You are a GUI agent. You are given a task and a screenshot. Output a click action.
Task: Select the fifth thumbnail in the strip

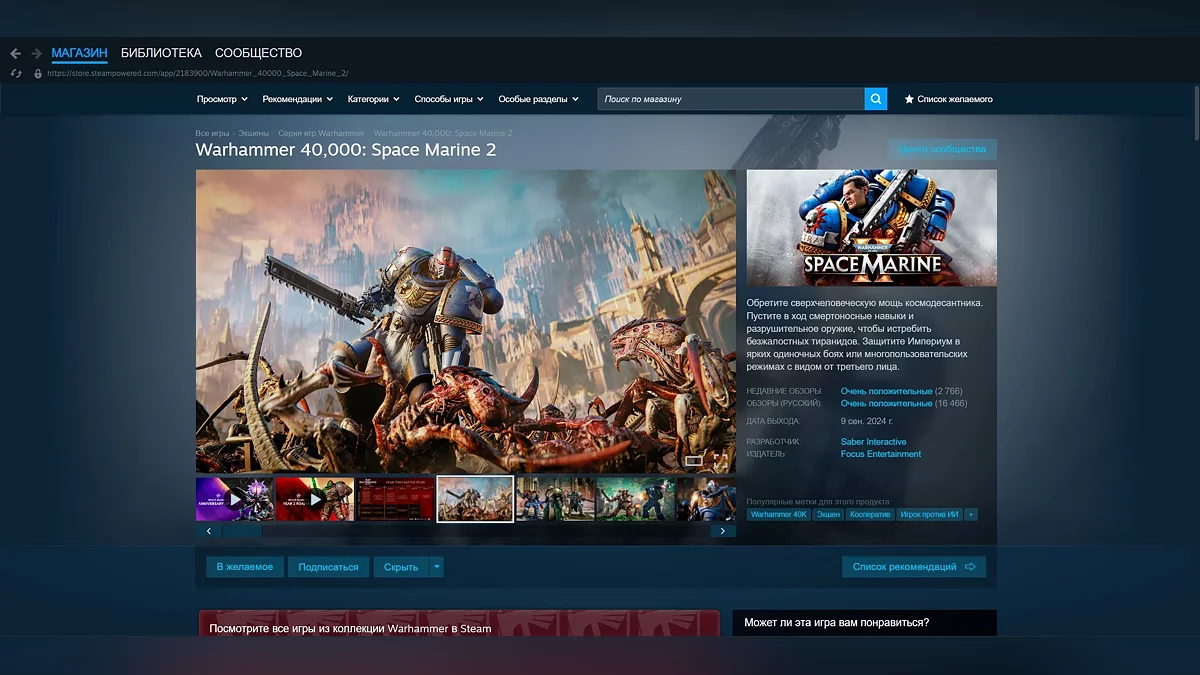(x=555, y=498)
